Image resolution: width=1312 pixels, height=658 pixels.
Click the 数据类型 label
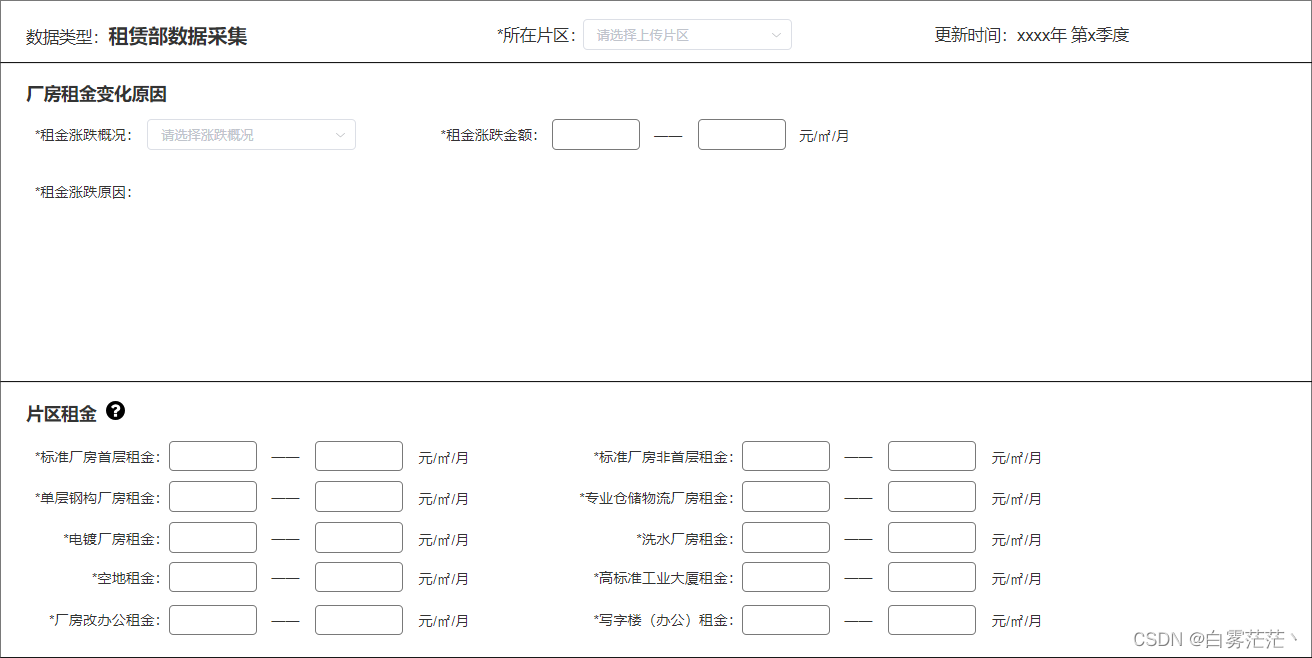(x=62, y=37)
